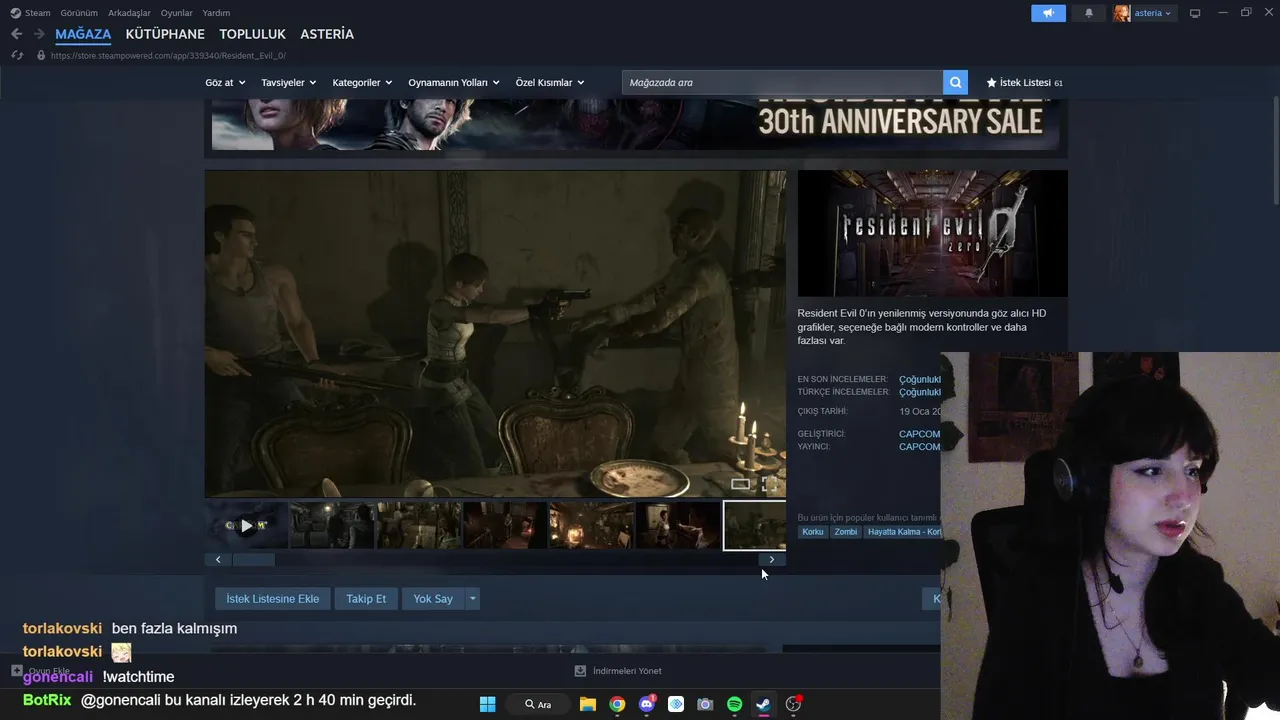Open the Yardım menu

click(x=216, y=13)
